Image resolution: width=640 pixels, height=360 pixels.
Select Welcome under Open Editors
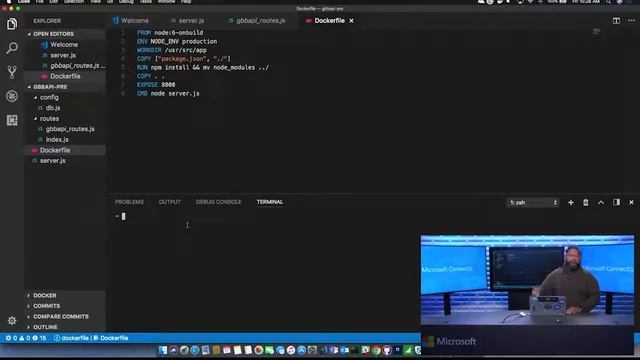click(64, 44)
